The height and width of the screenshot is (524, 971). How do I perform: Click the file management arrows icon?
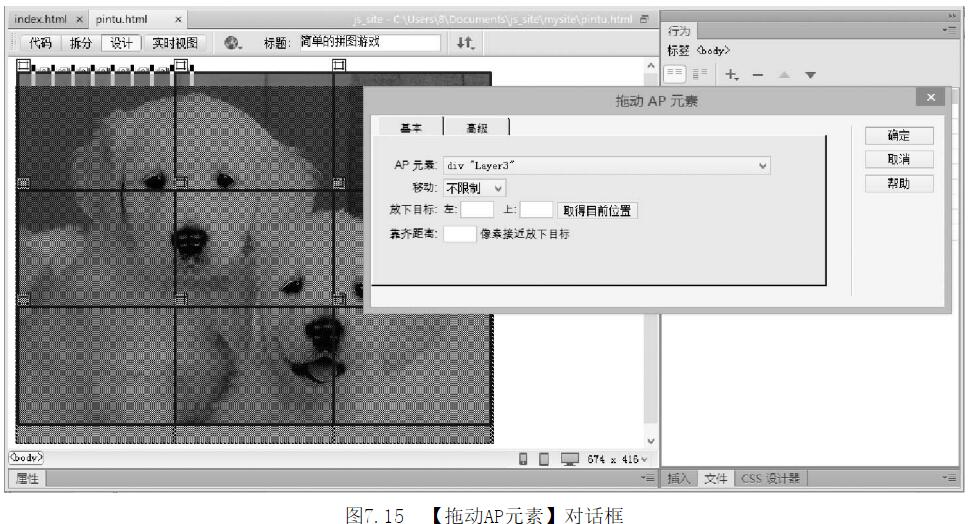click(467, 43)
